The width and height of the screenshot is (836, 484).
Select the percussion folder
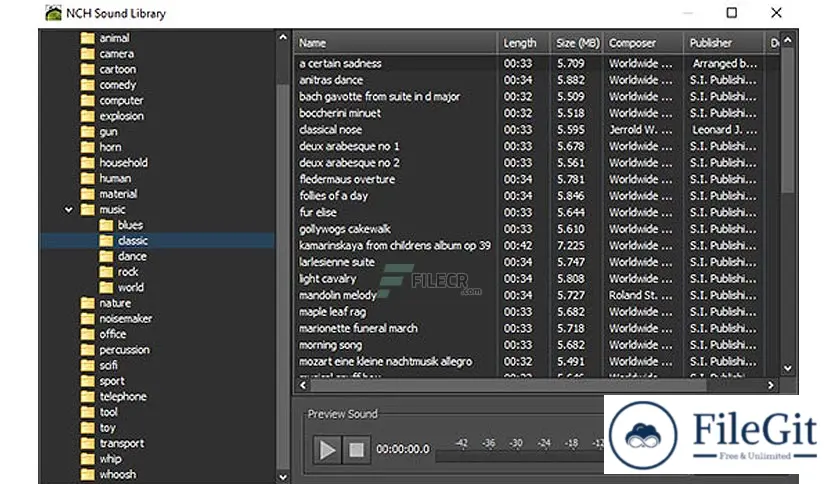tap(115, 350)
